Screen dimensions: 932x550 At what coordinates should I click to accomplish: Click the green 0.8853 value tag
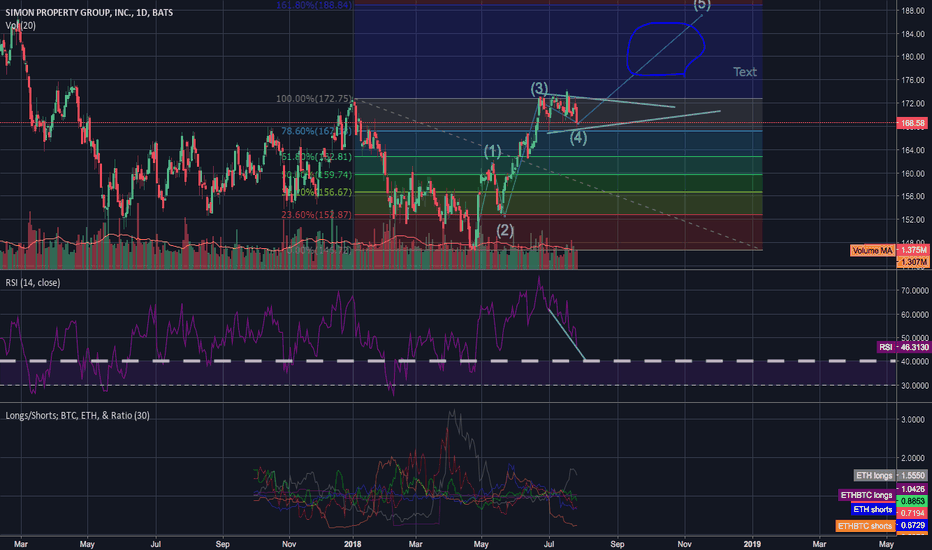(912, 501)
